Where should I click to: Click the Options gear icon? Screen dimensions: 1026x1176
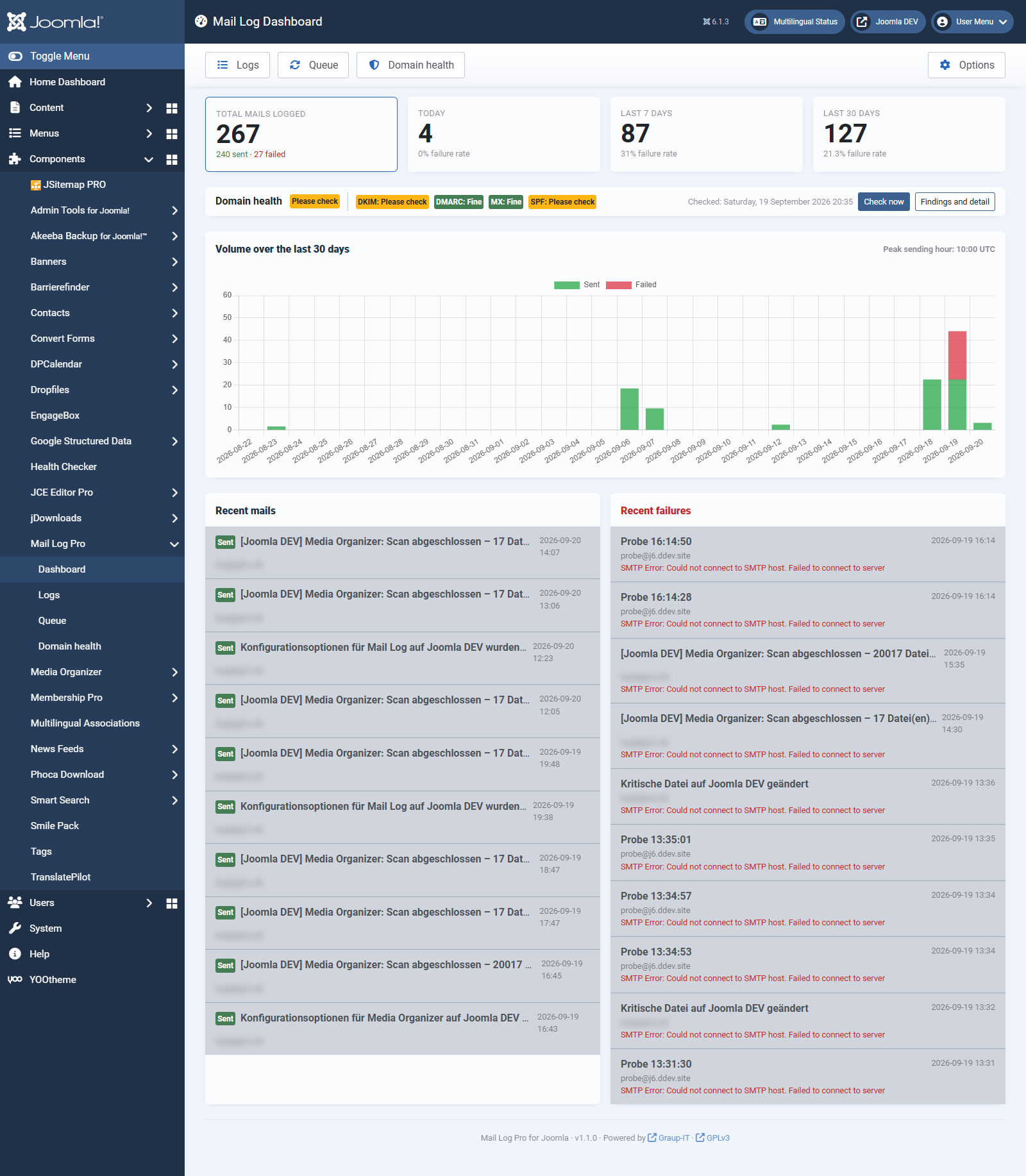pyautogui.click(x=945, y=65)
